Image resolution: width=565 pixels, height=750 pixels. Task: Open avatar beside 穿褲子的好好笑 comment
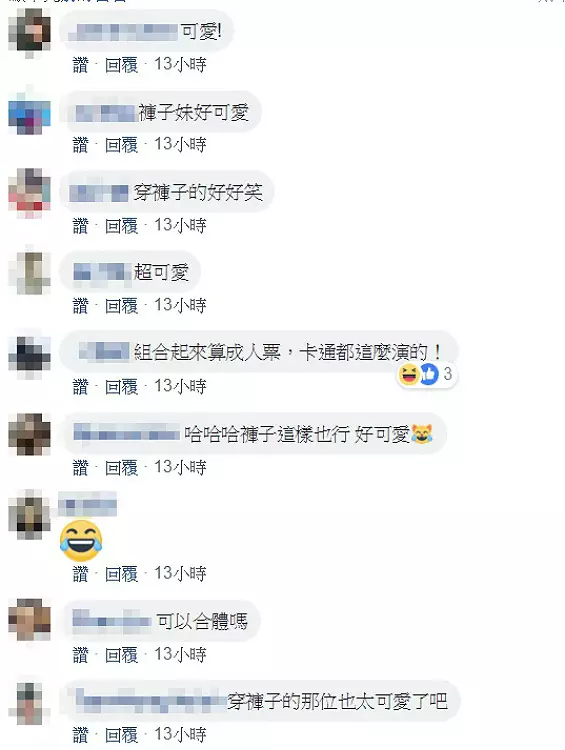tap(30, 193)
